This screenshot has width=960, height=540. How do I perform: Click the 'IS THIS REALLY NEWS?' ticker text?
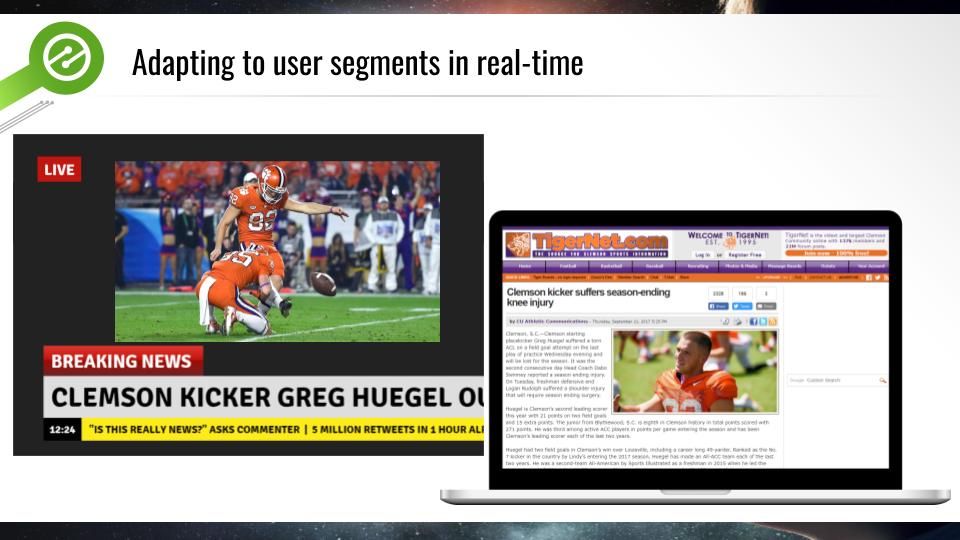(x=195, y=430)
